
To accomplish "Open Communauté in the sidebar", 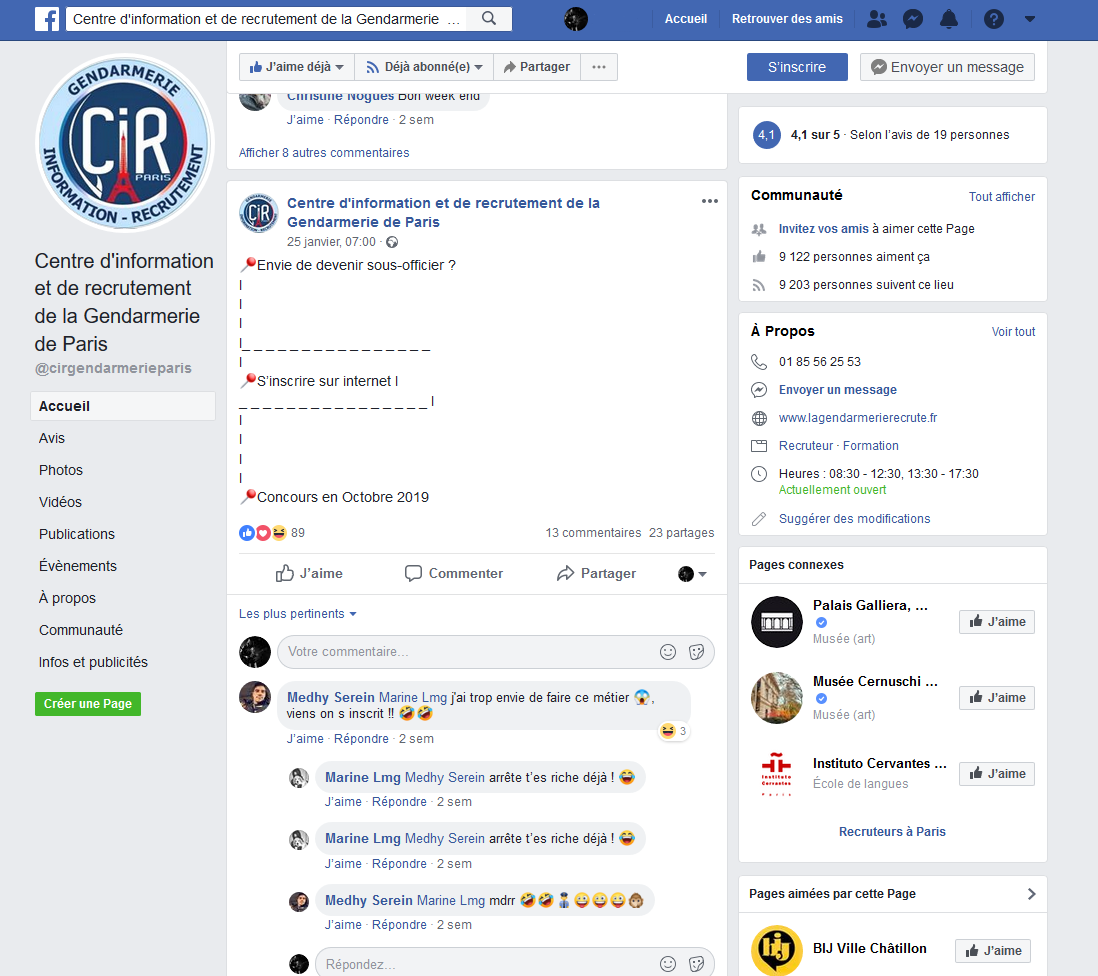I will tap(81, 630).
